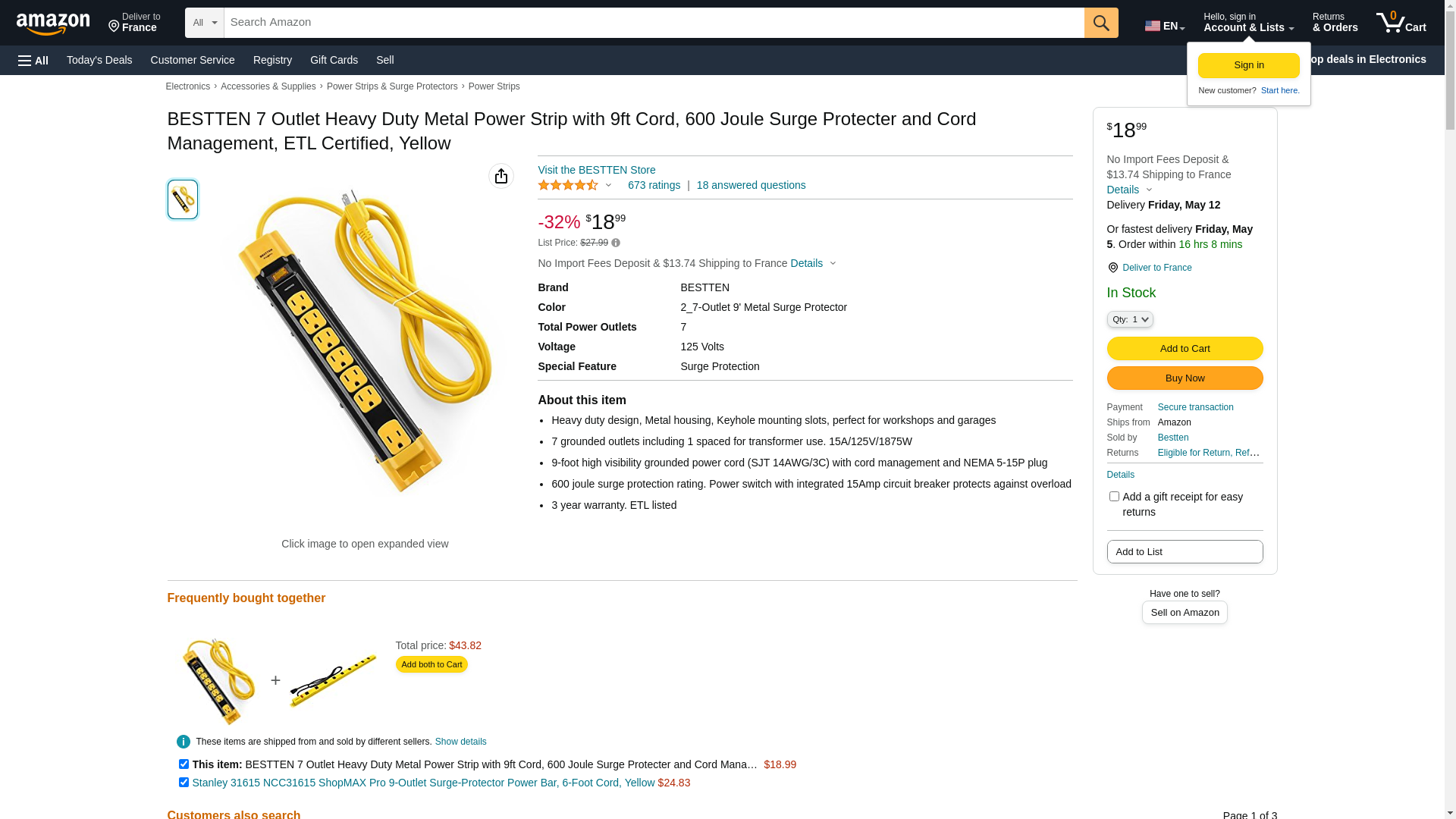Open Today's Deals in navigation bar

click(x=99, y=60)
